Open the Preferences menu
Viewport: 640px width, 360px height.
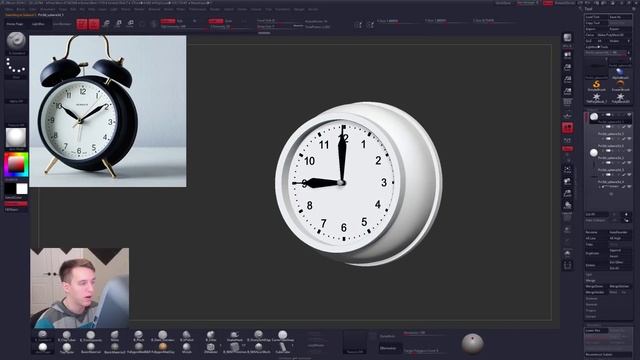[x=198, y=9]
